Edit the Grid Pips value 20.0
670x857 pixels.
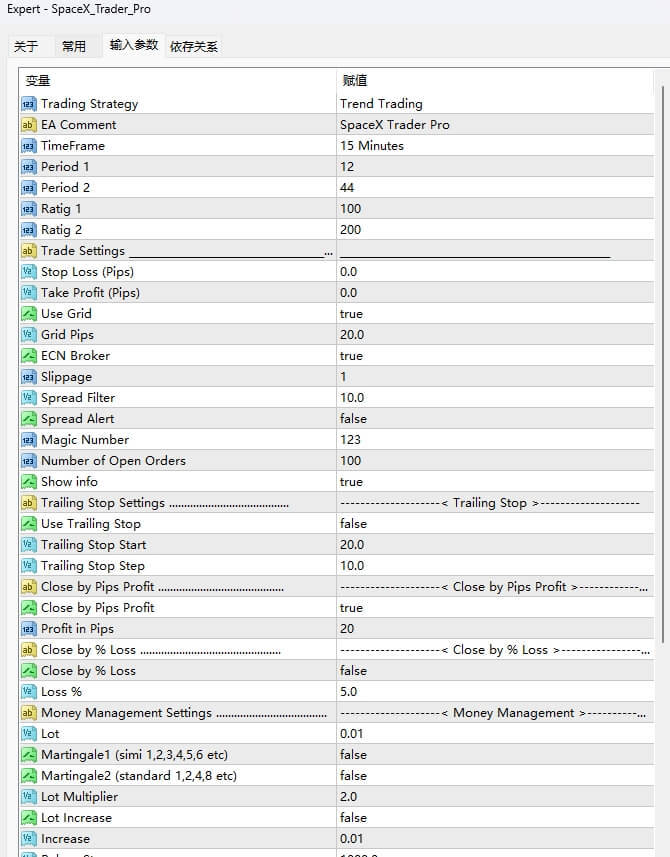coord(354,335)
